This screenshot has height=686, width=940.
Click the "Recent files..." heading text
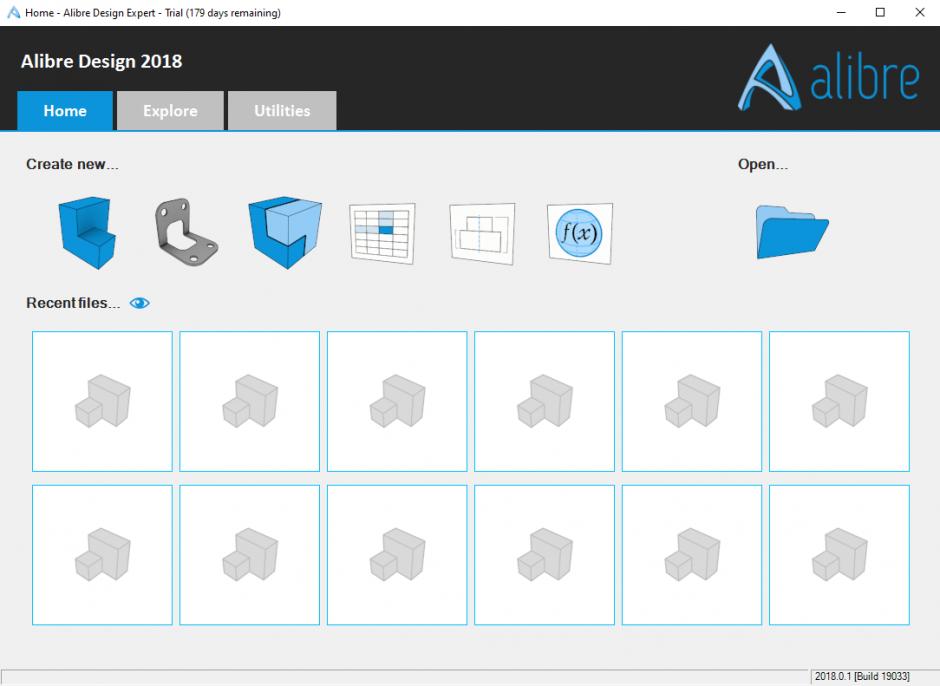[73, 303]
